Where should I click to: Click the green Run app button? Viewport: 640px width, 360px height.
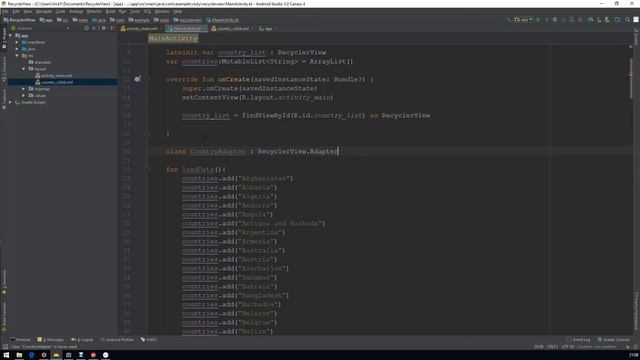pos(538,20)
